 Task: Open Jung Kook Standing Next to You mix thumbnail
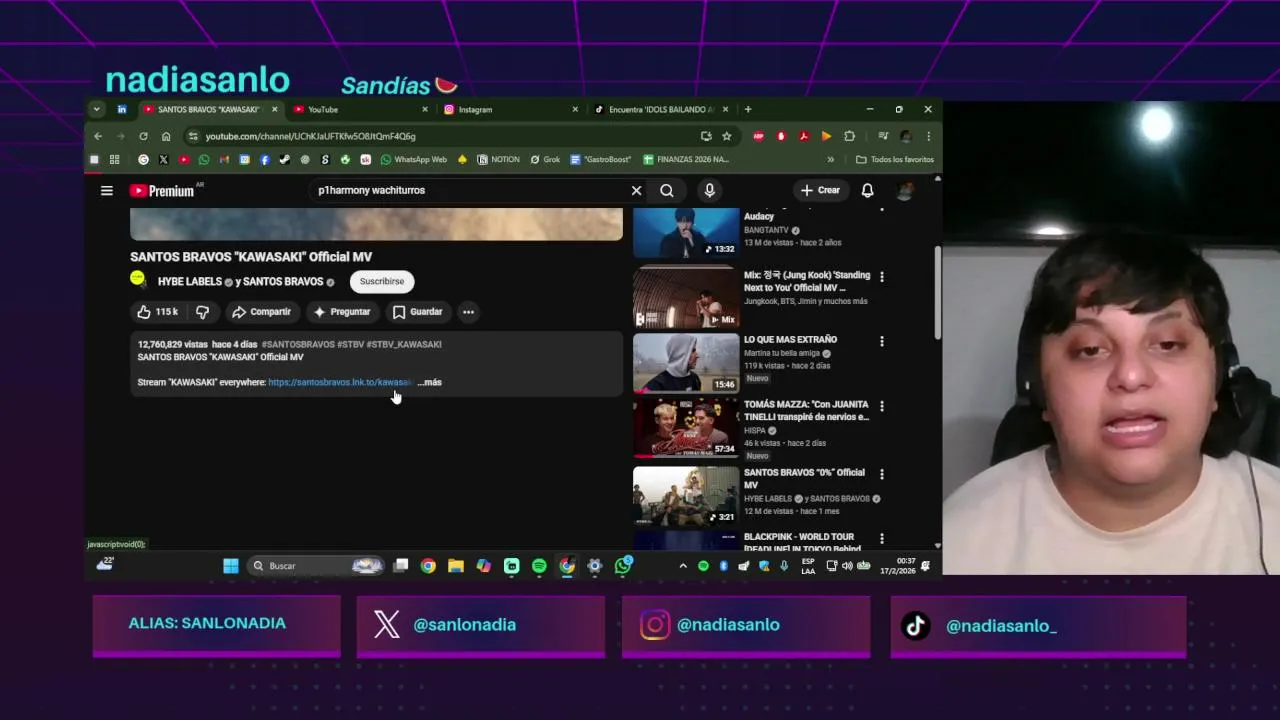point(685,297)
